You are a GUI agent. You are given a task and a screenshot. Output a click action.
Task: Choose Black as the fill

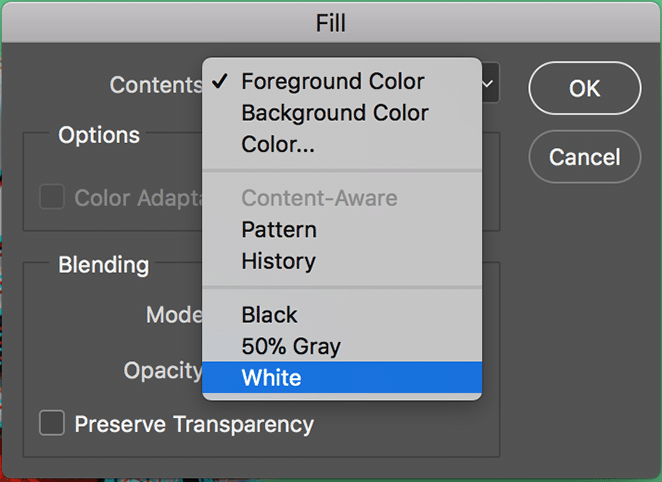(x=270, y=316)
